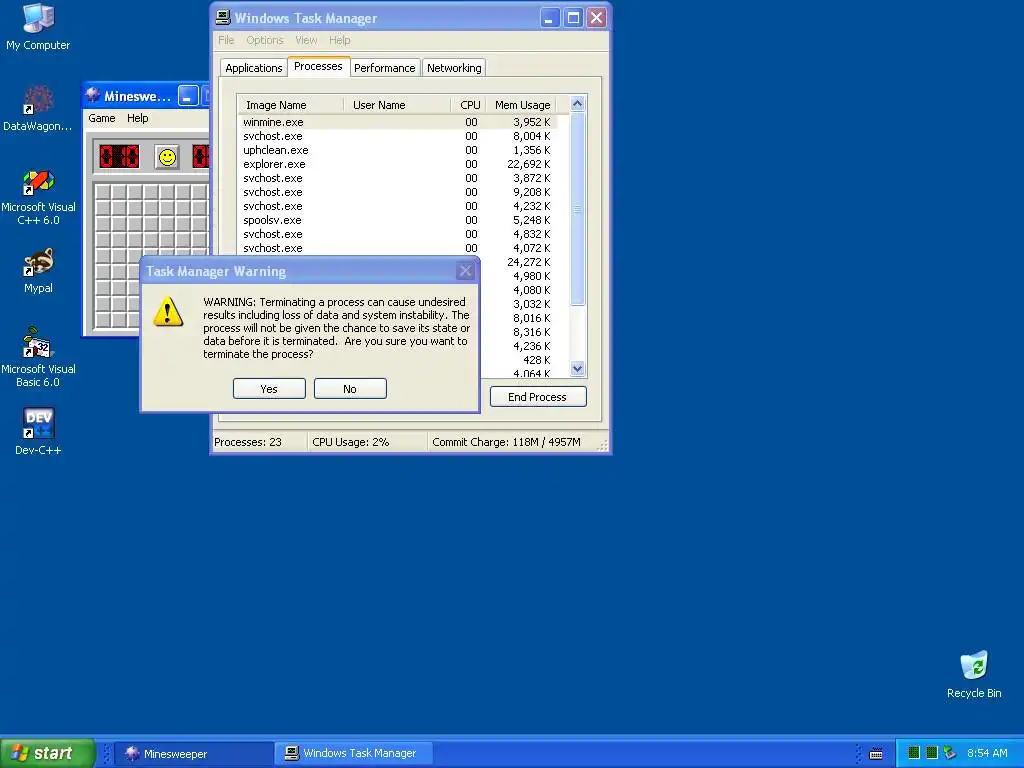The image size is (1024, 768).
Task: Select the Processes tab
Action: [x=318, y=66]
